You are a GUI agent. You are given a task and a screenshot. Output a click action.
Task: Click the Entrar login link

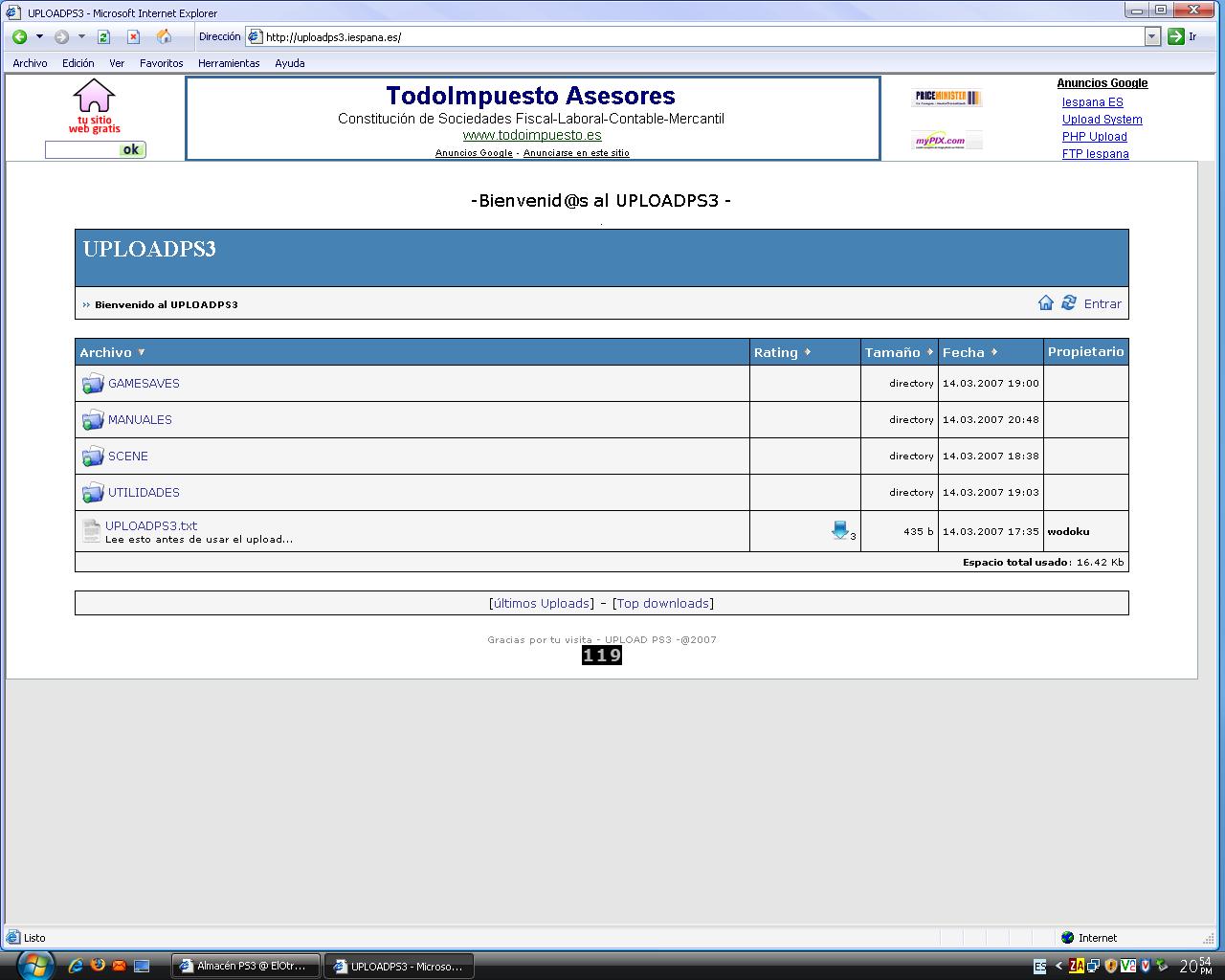(1102, 303)
